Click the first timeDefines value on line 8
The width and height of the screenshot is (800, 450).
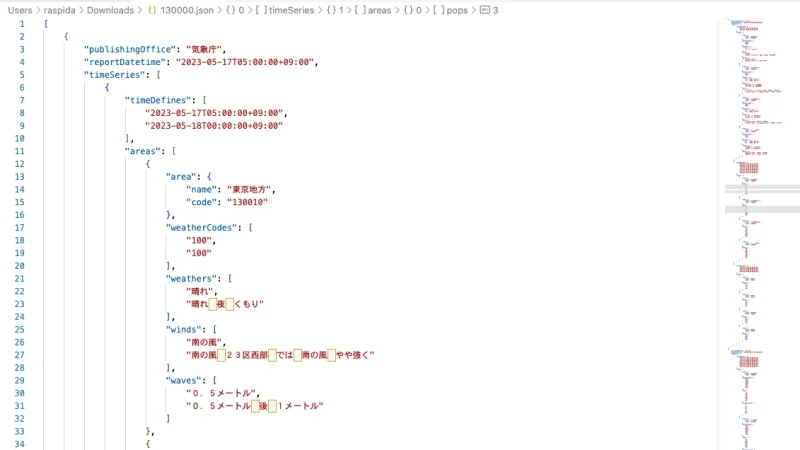[x=214, y=113]
